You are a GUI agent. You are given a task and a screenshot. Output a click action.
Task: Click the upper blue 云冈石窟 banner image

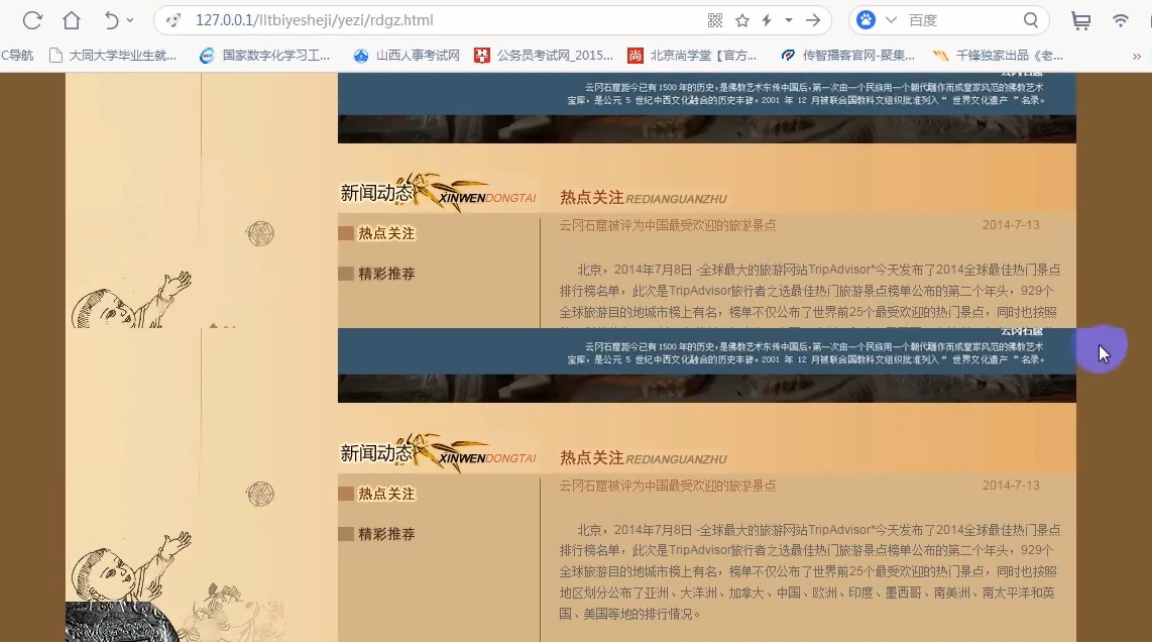click(x=707, y=107)
